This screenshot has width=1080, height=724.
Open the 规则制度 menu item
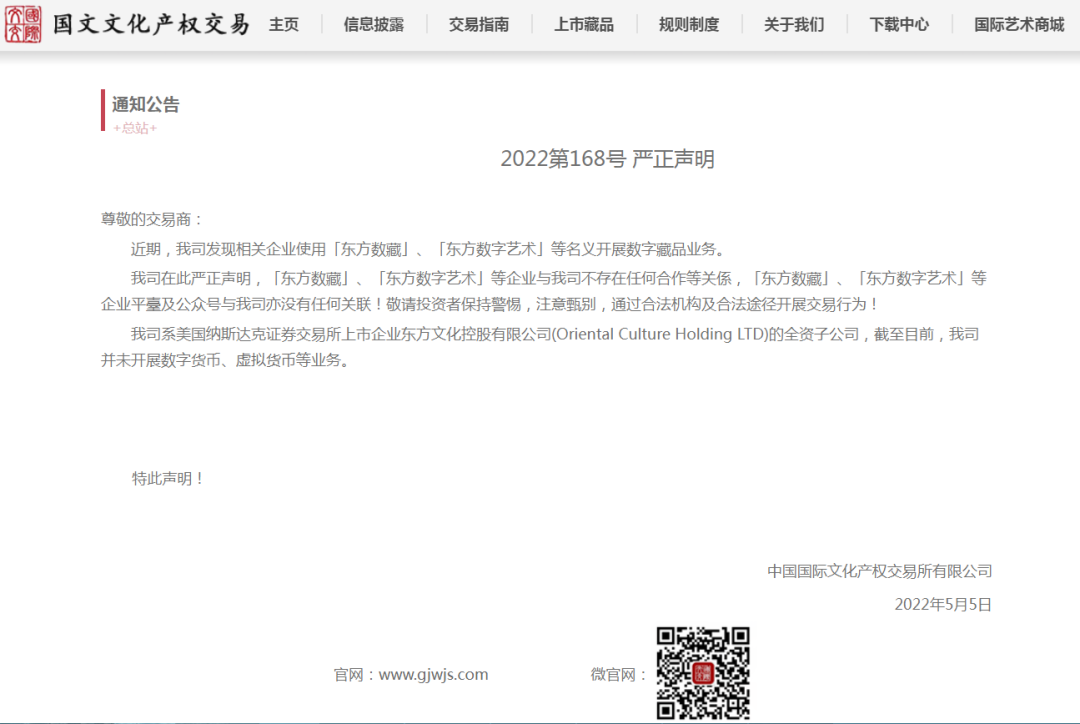pos(689,25)
